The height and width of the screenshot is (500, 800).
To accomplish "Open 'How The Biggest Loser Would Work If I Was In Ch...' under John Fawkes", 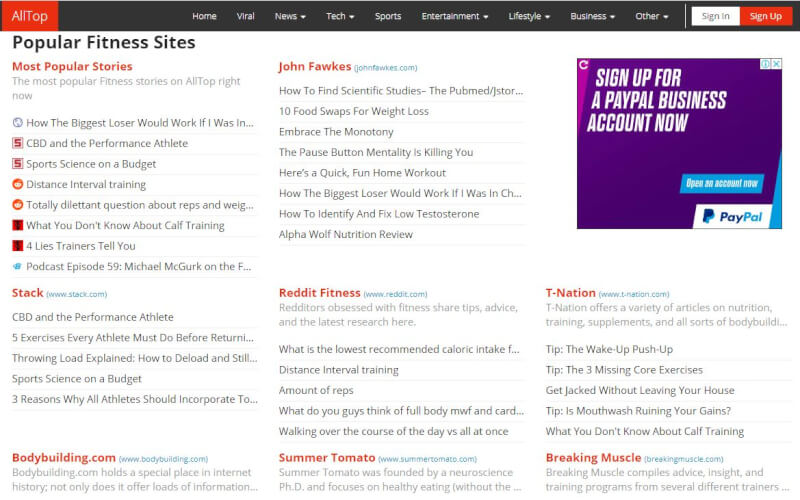I will pyautogui.click(x=401, y=193).
